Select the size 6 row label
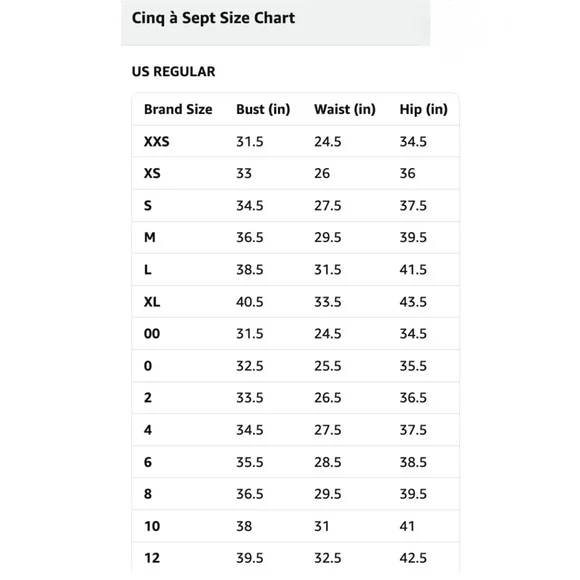This screenshot has width=580, height=580. pyautogui.click(x=148, y=462)
